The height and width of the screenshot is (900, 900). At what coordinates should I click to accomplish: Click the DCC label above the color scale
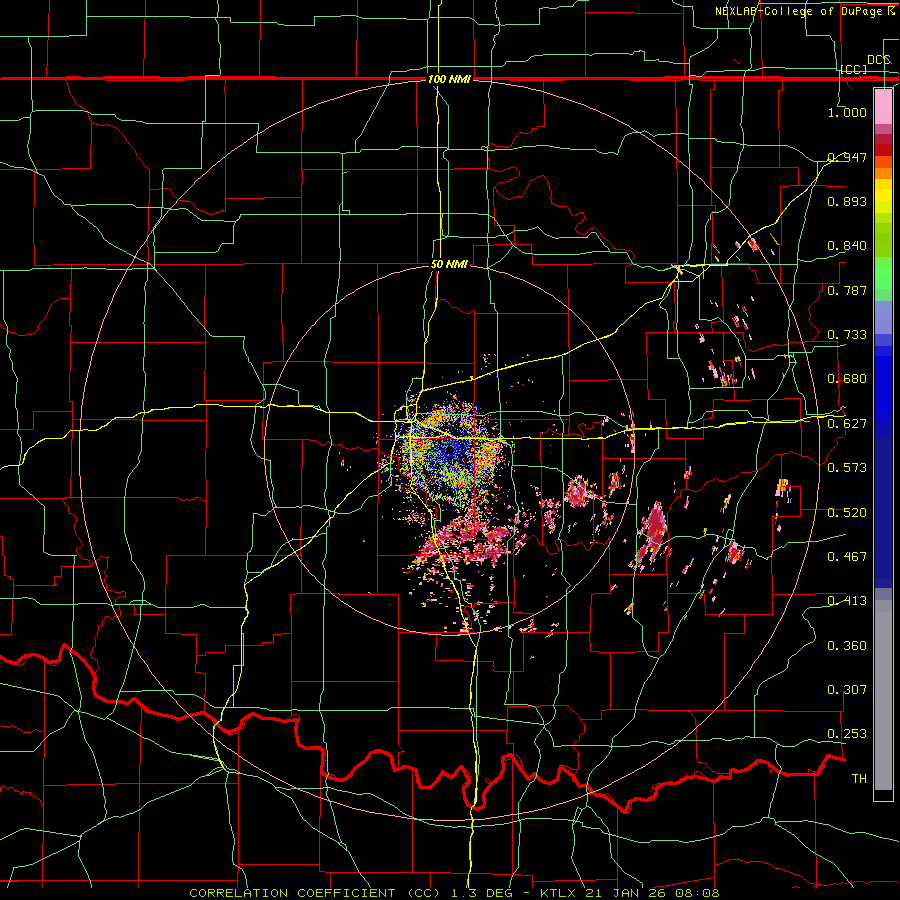(879, 60)
